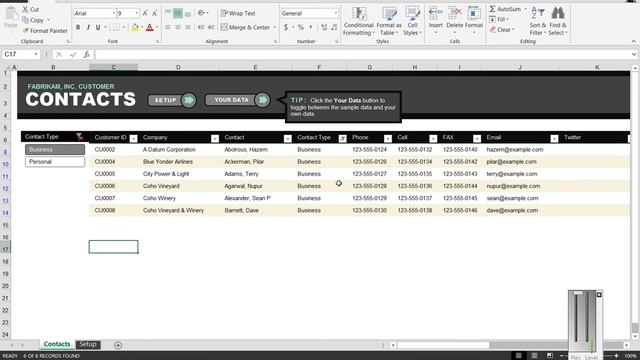The image size is (640, 360).
Task: Click the zoom in plus icon
Action: tap(616, 356)
